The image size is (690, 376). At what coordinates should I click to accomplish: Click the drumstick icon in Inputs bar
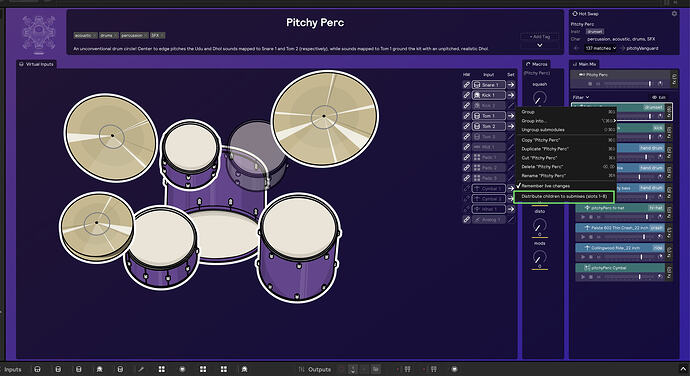click(x=141, y=369)
